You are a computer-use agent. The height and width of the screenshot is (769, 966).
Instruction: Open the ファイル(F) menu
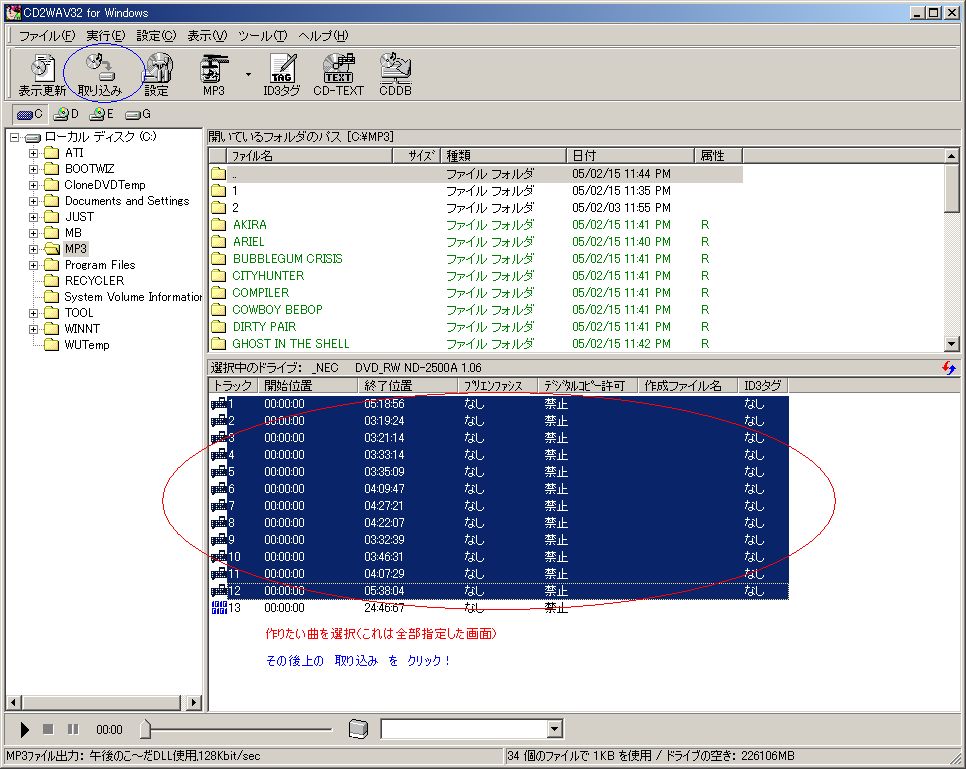pyautogui.click(x=46, y=36)
